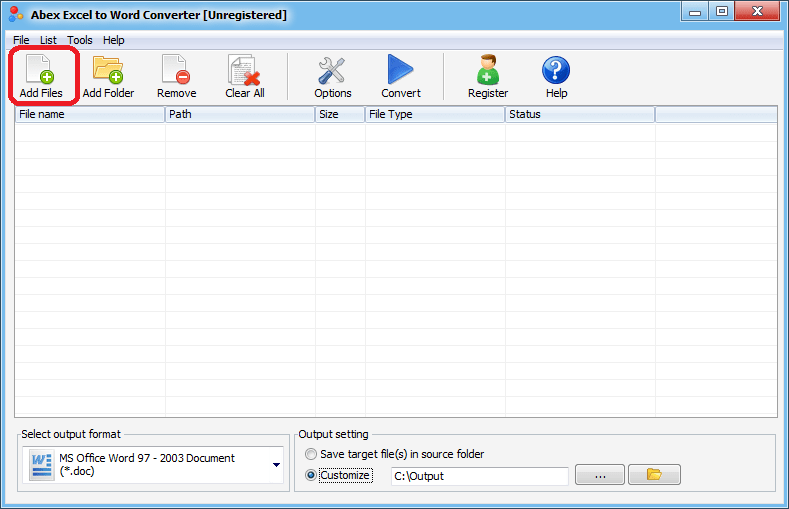Select the Remove file icon
Screen dimensions: 789x509
[x=176, y=76]
